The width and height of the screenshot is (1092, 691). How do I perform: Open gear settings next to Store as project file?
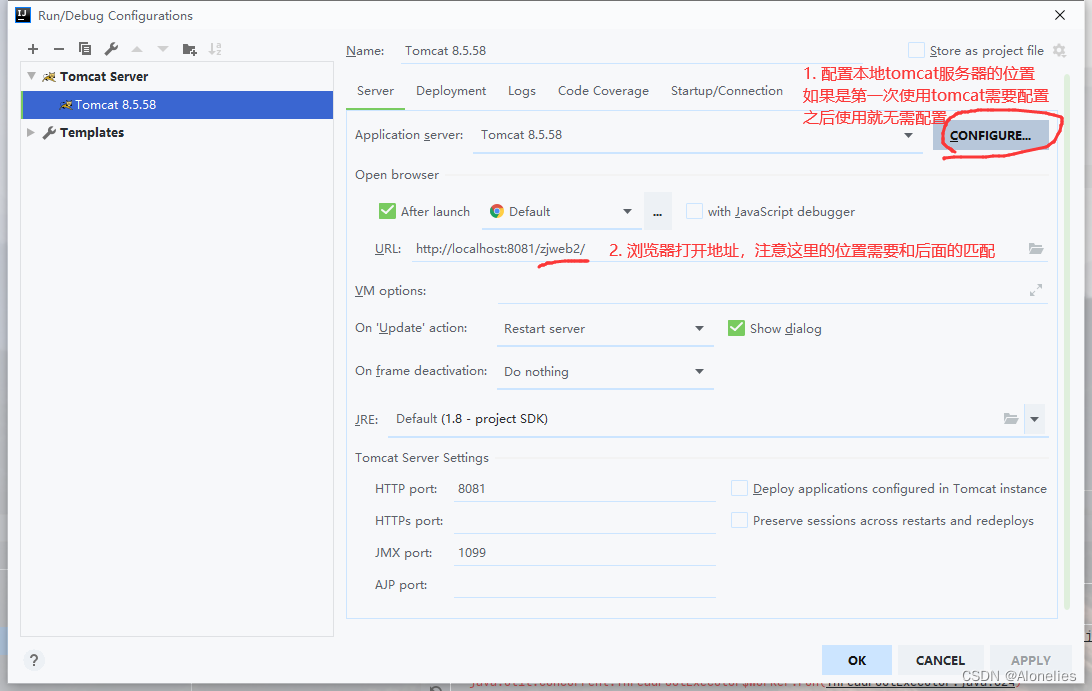(x=1059, y=50)
